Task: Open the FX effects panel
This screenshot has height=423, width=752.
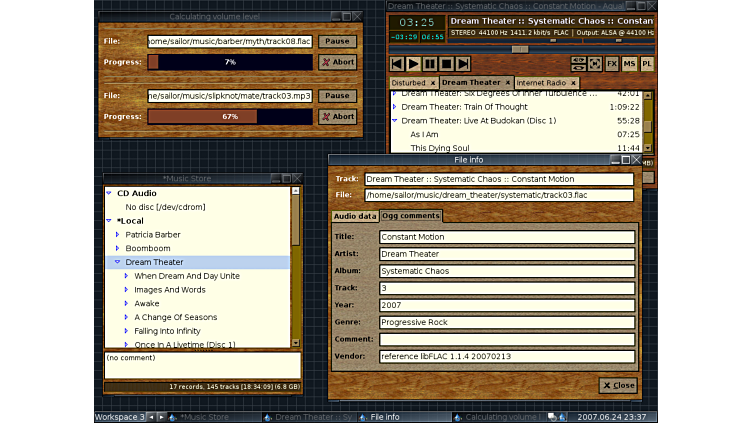Action: 611,64
